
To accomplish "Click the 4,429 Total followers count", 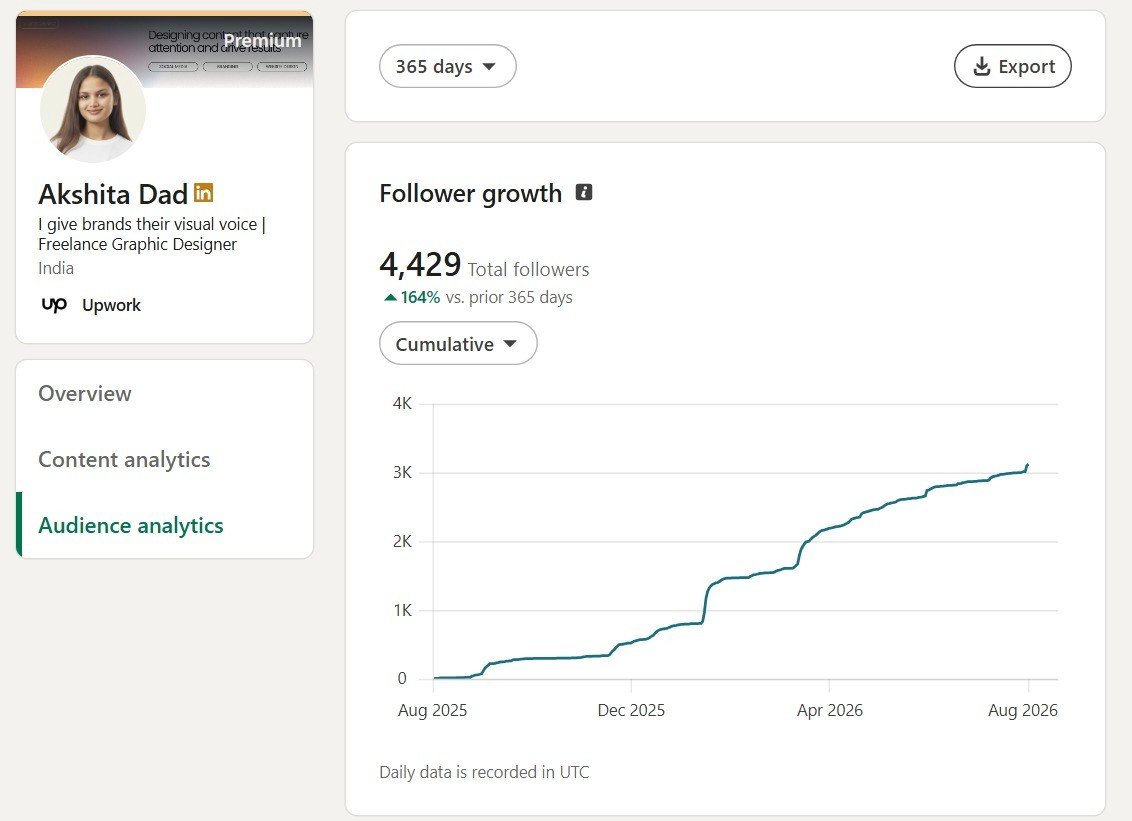I will (x=484, y=265).
